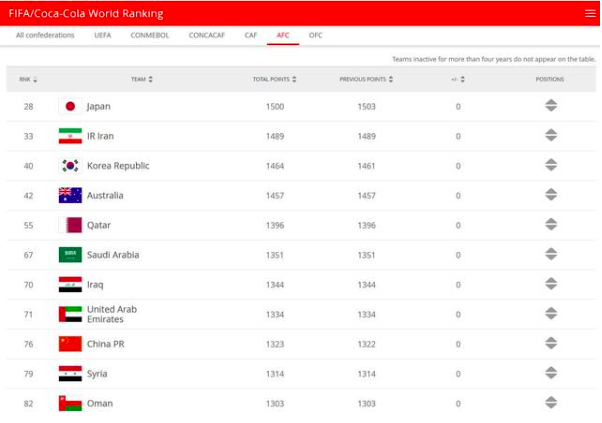
Task: Expand positions details for Qatar row
Action: pyautogui.click(x=551, y=225)
